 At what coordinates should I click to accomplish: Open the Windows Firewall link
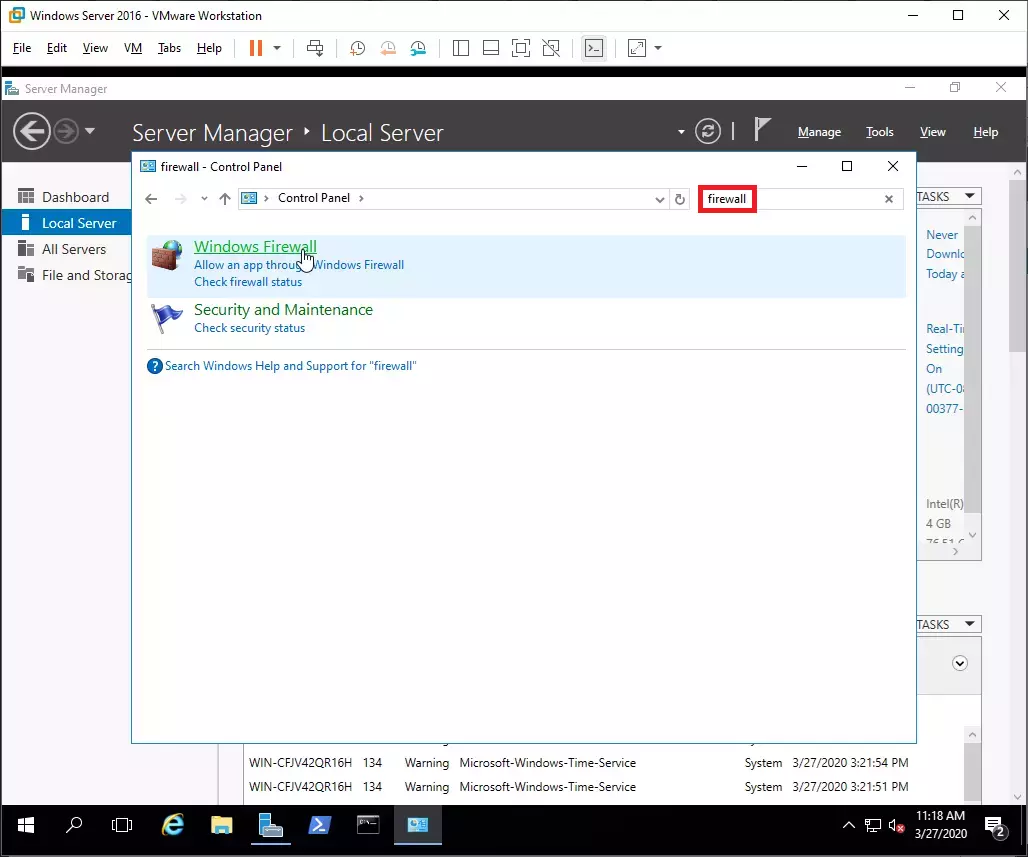coord(255,247)
